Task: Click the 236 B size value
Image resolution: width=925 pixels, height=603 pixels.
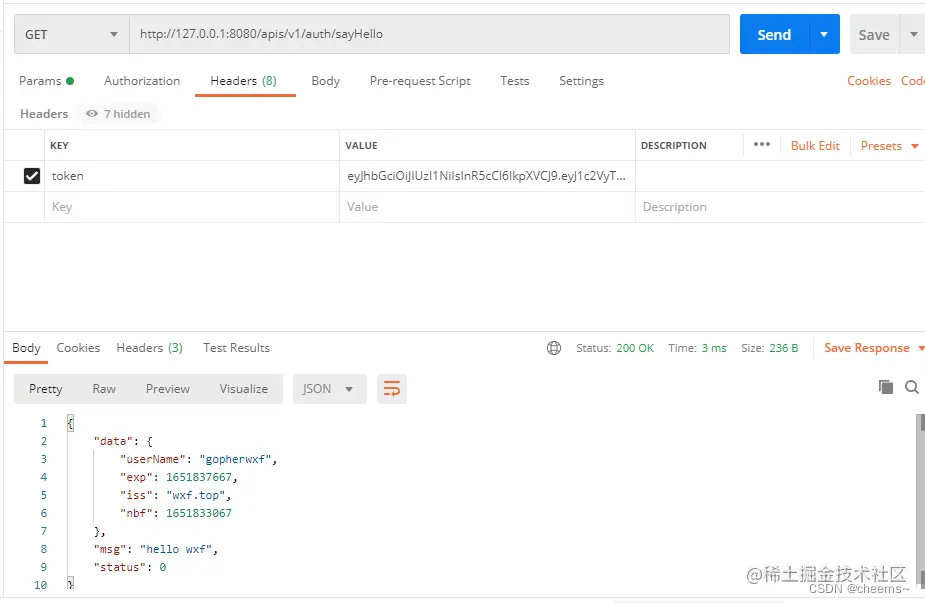Action: 783,348
